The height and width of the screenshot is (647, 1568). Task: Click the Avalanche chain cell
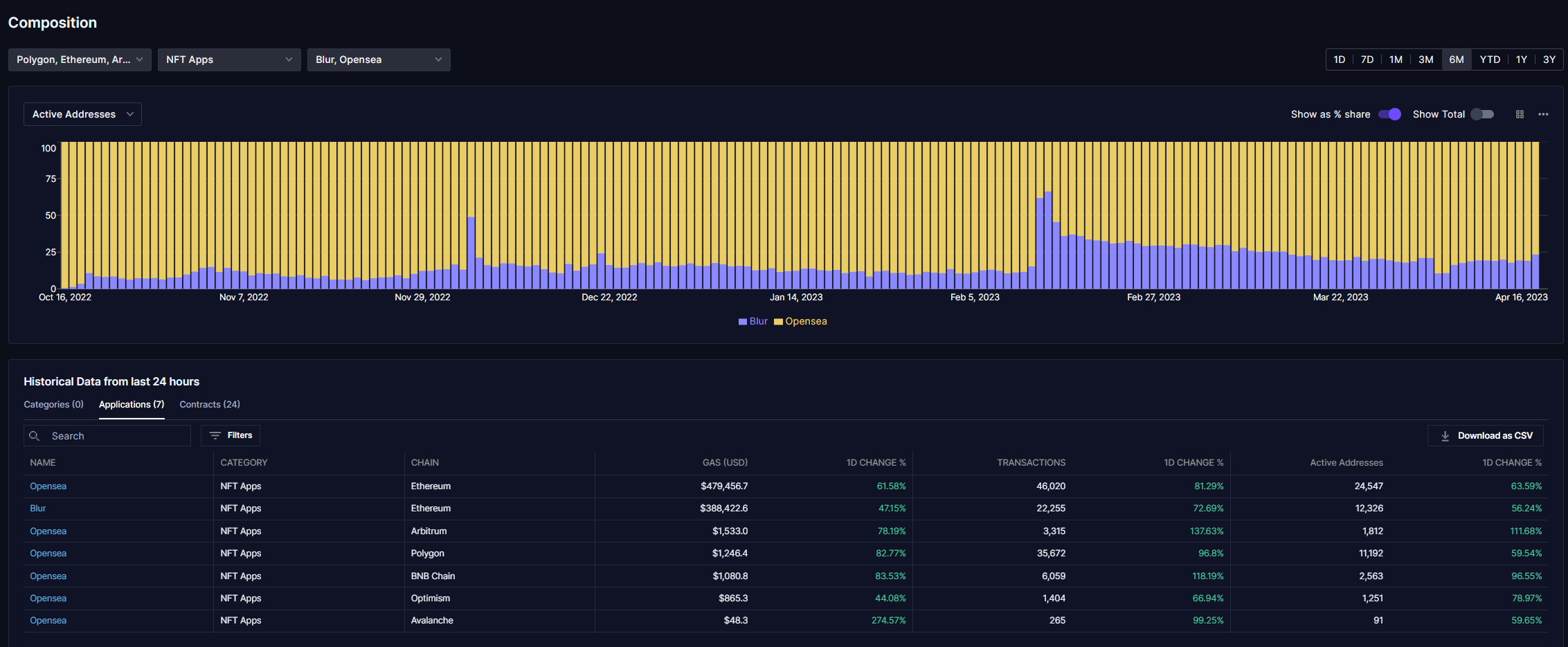(x=433, y=621)
